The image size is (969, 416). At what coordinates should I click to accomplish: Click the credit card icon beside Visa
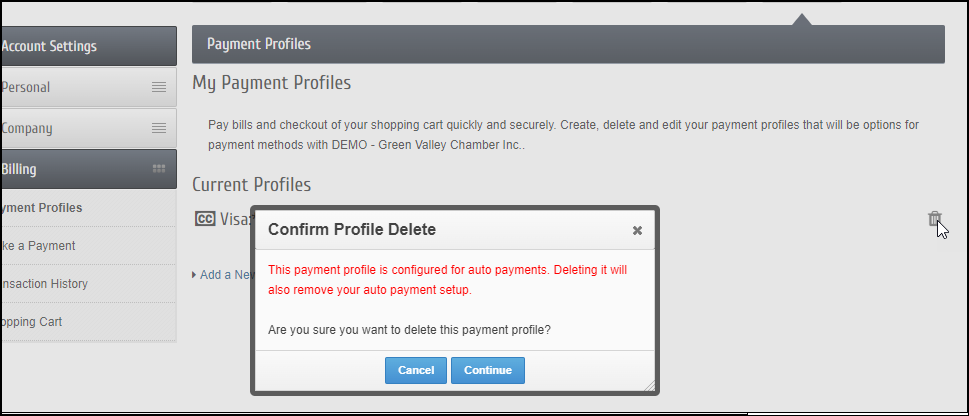(204, 219)
